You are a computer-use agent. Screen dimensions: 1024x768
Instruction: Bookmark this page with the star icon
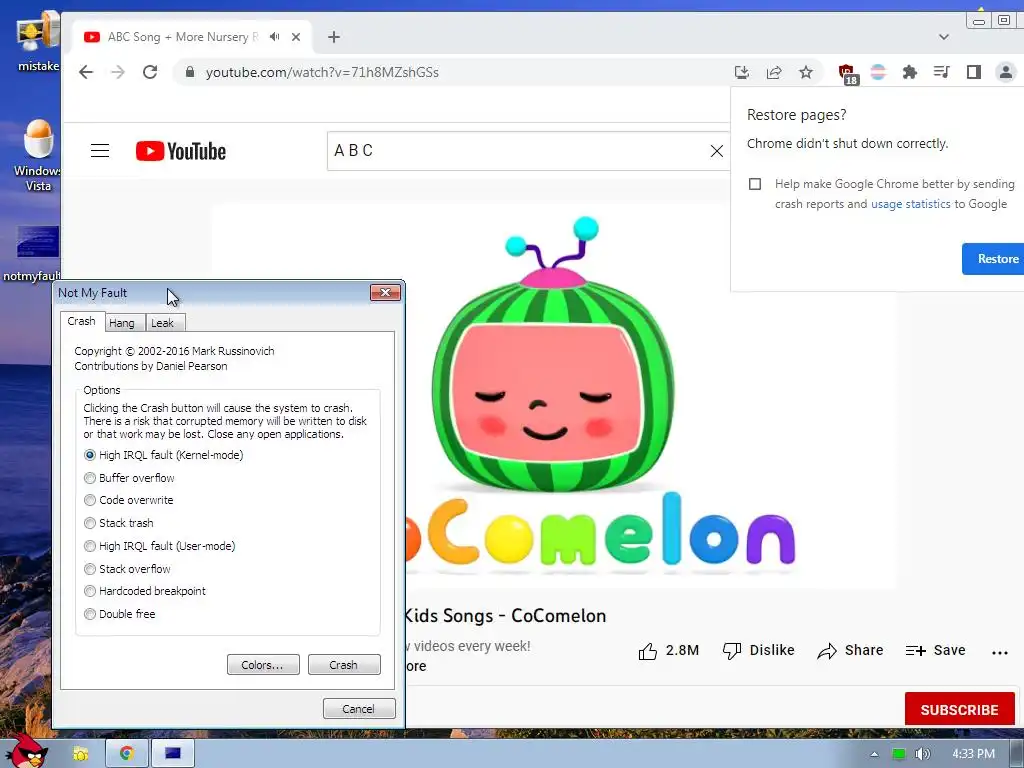tap(806, 72)
